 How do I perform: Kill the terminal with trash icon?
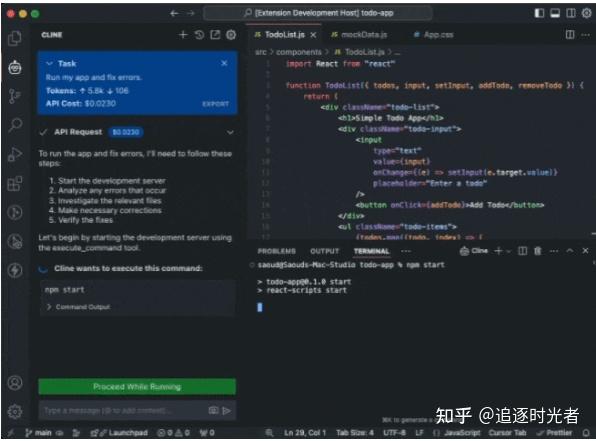point(538,251)
